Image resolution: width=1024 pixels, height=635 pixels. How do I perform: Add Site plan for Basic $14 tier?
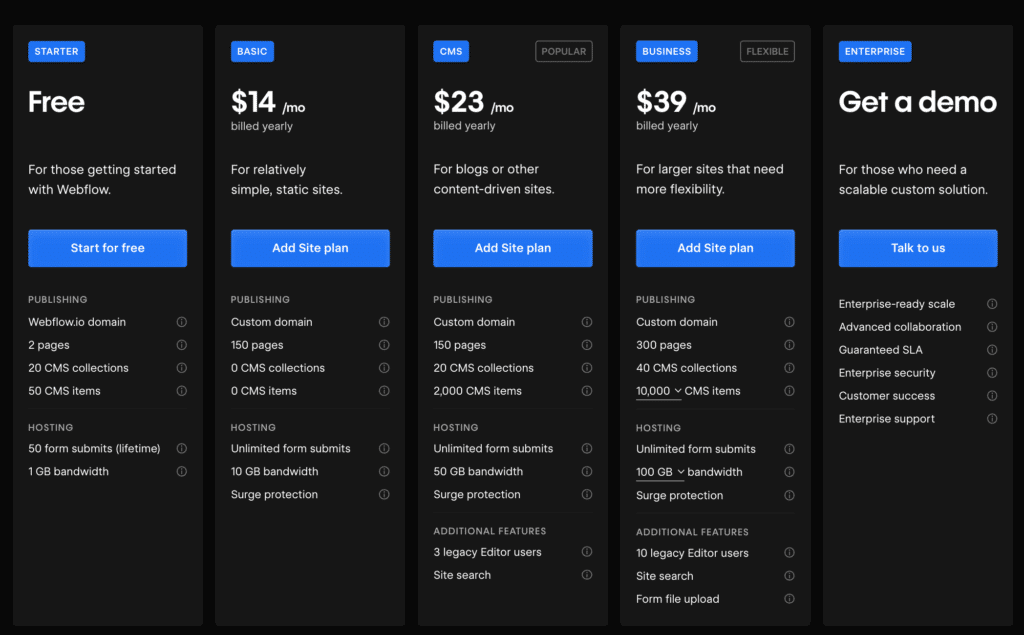(310, 248)
